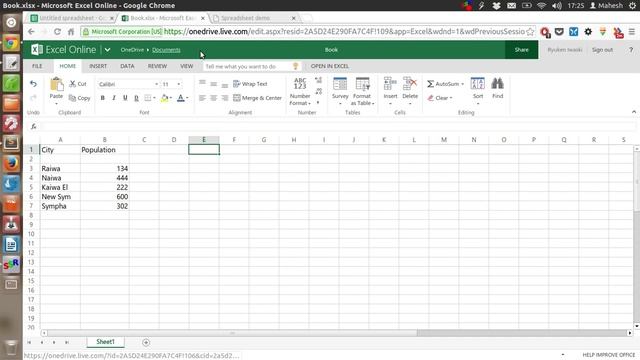Align text to the middle vertically
640x360 pixels.
pyautogui.click(x=213, y=83)
